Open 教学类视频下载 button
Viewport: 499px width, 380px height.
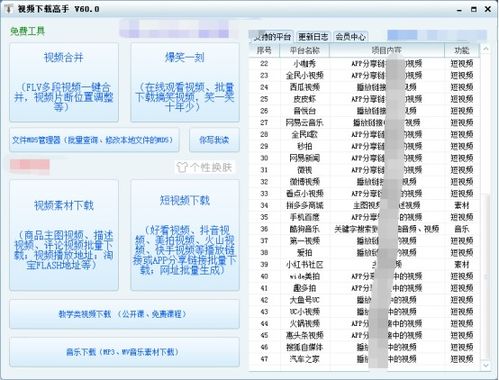124,314
